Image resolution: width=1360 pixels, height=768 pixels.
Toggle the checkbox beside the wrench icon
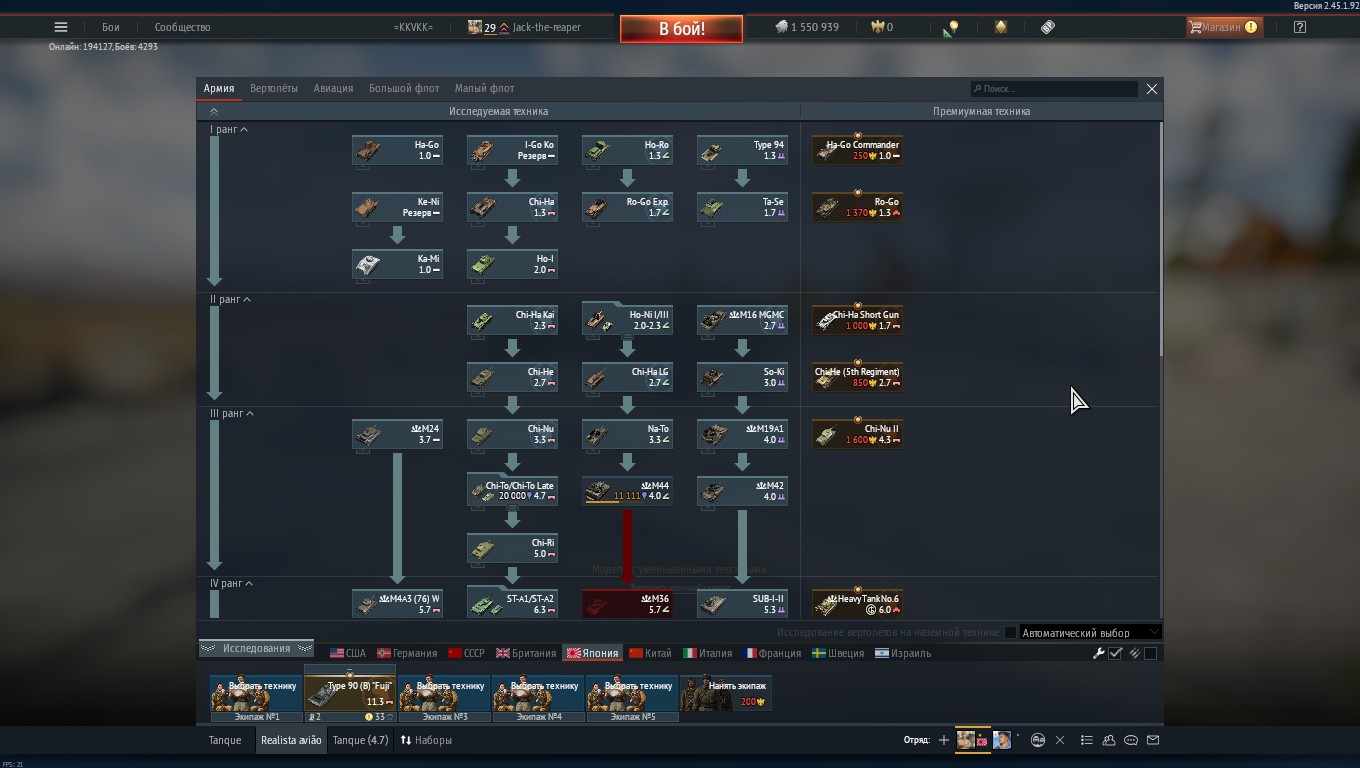(1116, 653)
